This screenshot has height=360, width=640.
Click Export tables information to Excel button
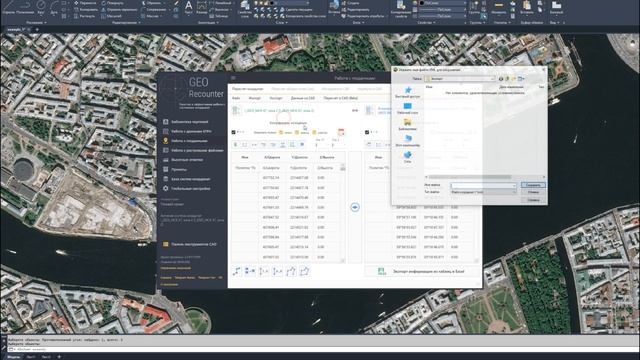tap(422, 271)
